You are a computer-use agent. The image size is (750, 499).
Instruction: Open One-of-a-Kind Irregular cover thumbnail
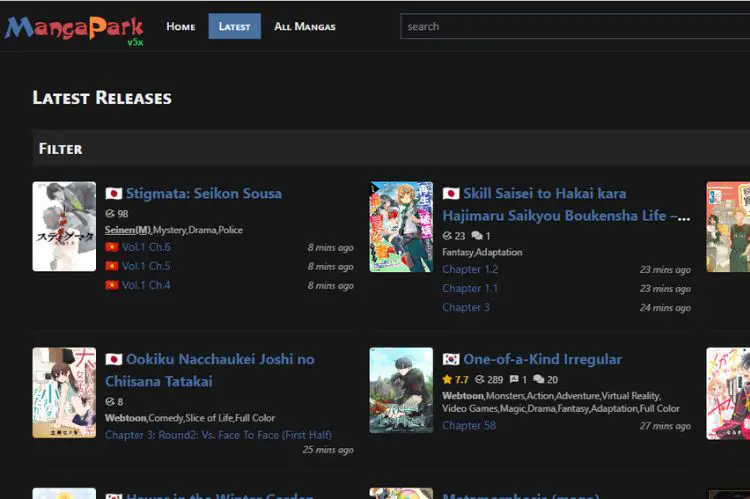coord(401,390)
